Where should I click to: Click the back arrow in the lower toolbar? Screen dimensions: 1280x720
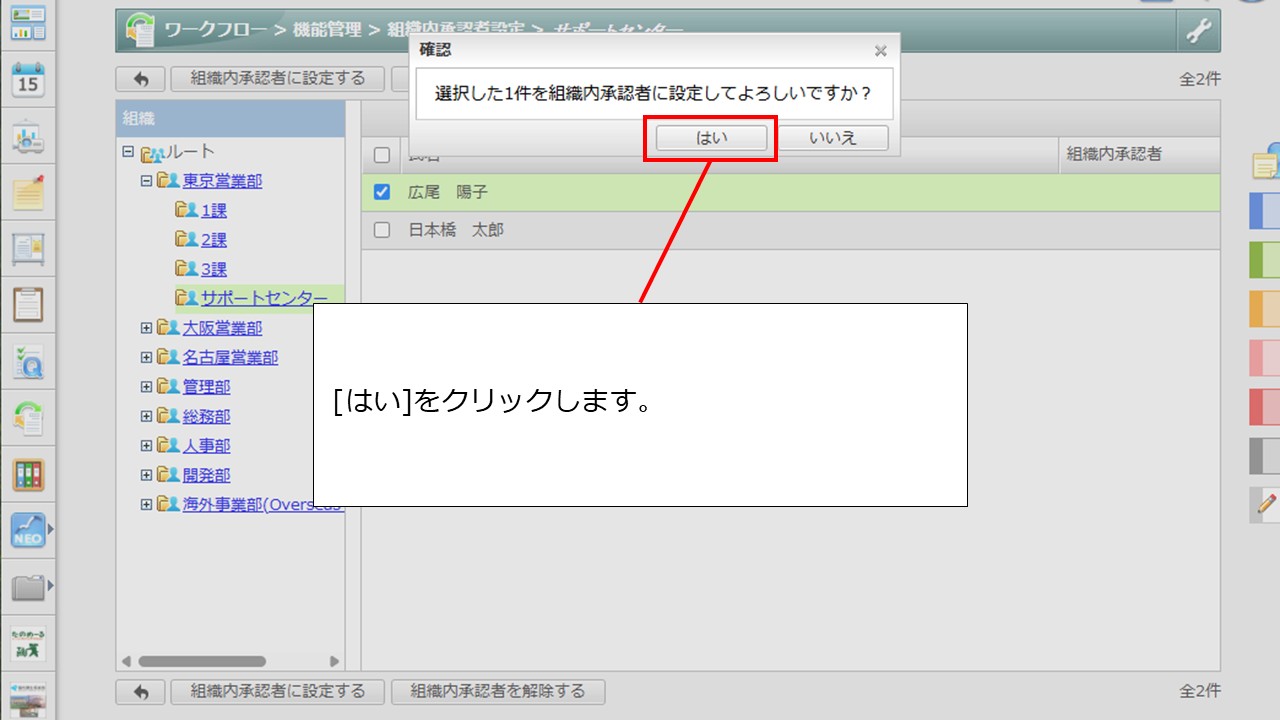click(141, 692)
